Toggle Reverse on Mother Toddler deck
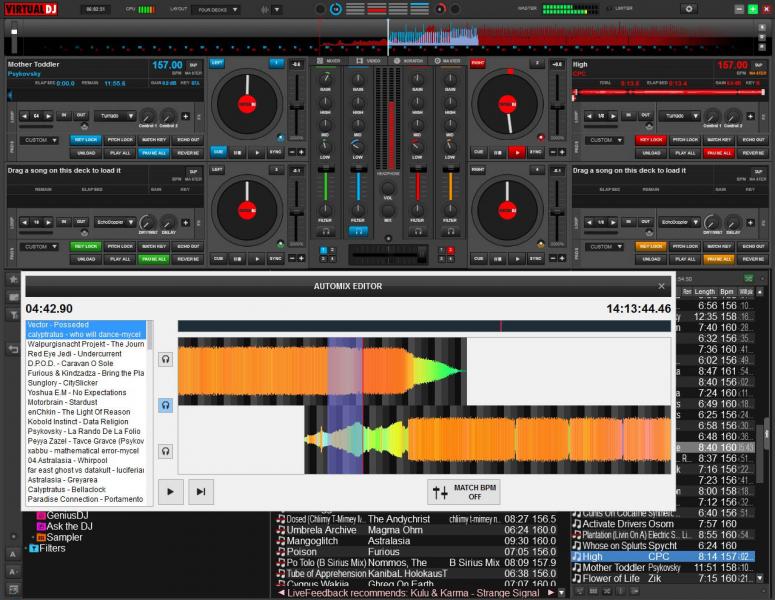The height and width of the screenshot is (600, 775). pyautogui.click(x=188, y=153)
